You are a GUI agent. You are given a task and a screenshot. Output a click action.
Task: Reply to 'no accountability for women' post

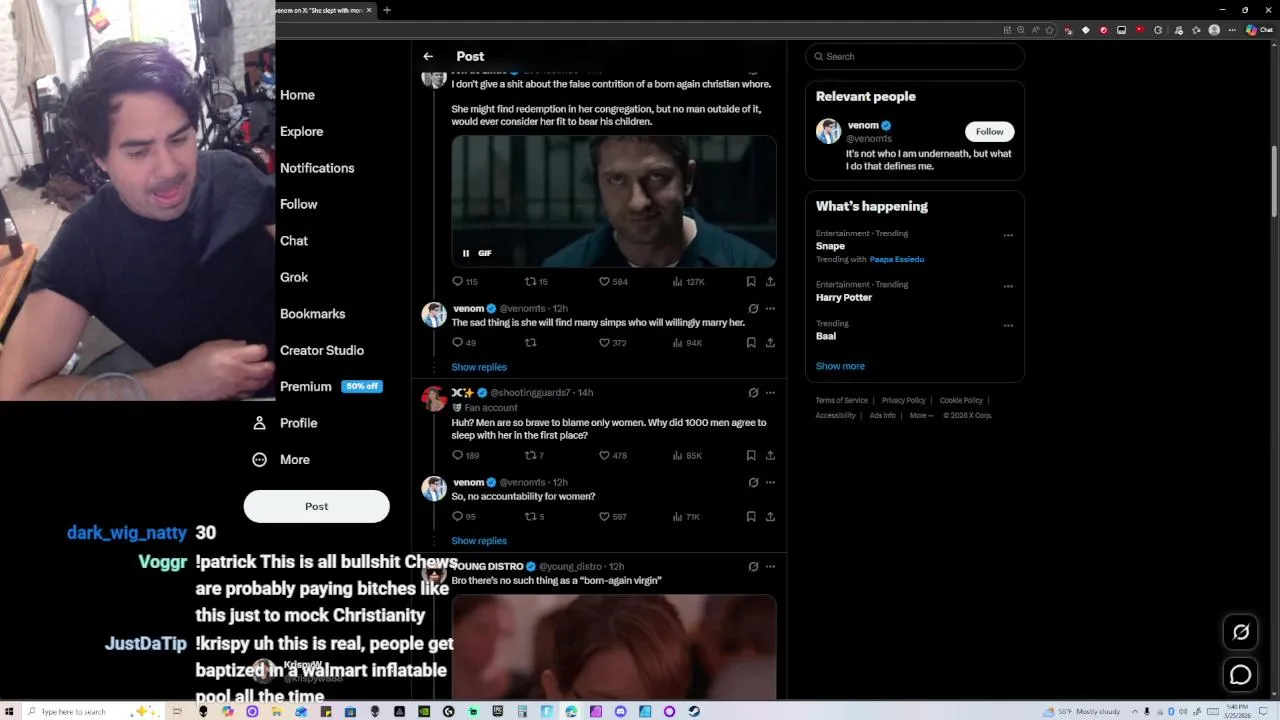point(464,517)
